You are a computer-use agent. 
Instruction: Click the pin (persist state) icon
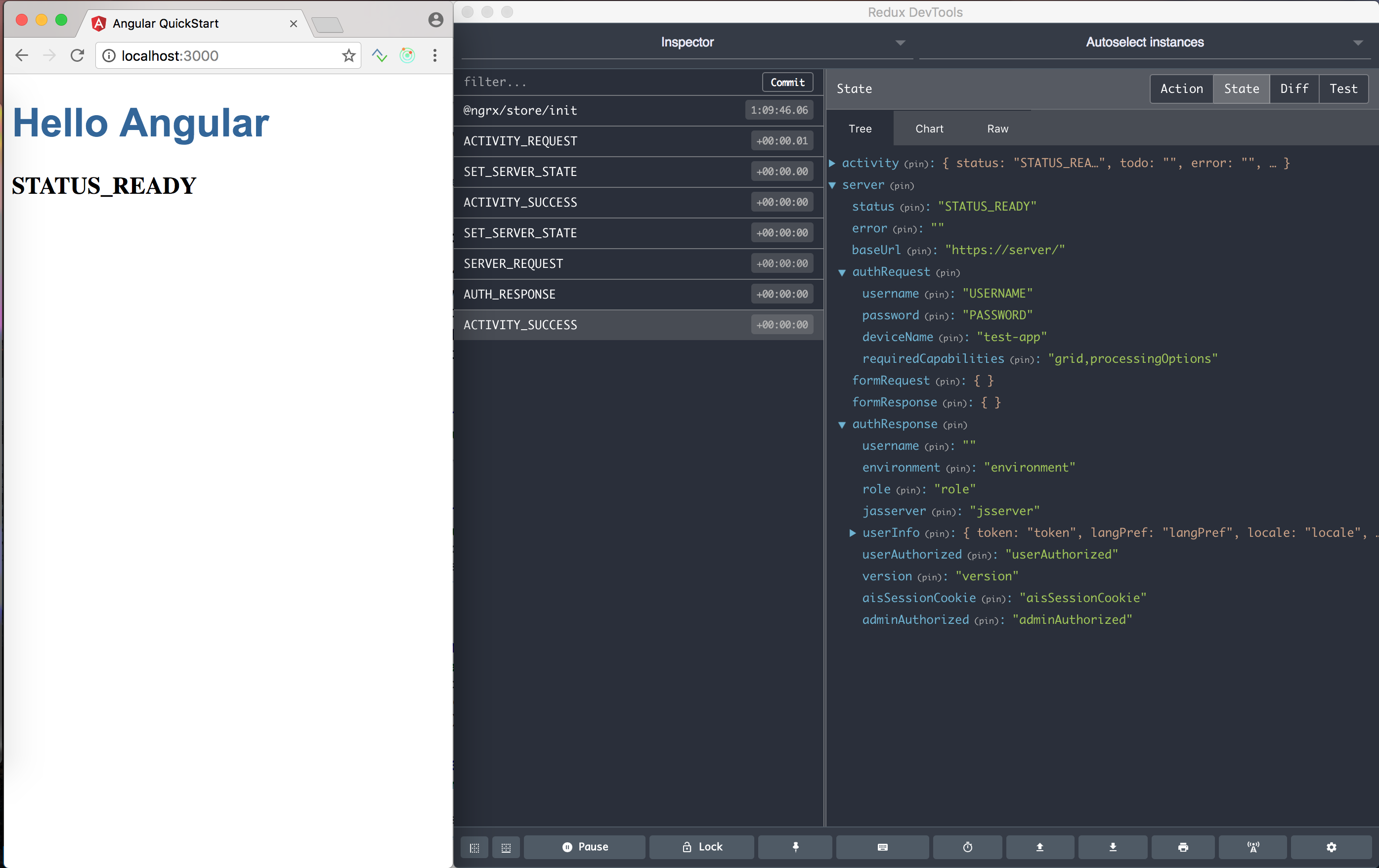795,847
